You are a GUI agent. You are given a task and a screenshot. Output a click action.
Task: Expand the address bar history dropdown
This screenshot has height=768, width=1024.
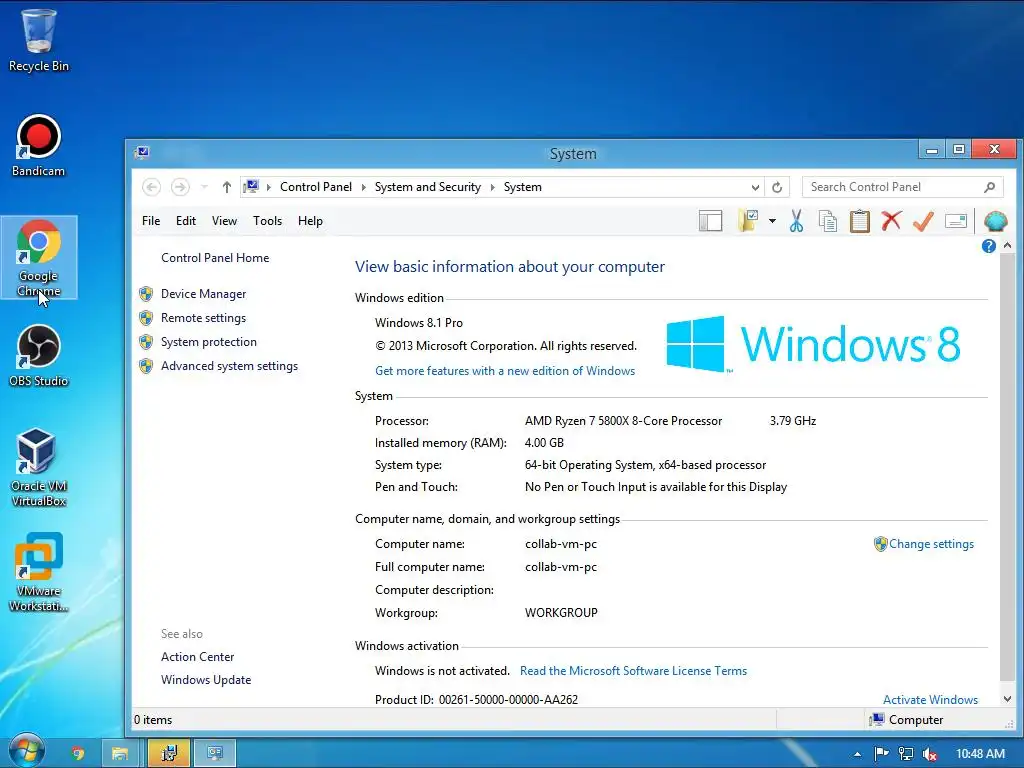(x=756, y=187)
